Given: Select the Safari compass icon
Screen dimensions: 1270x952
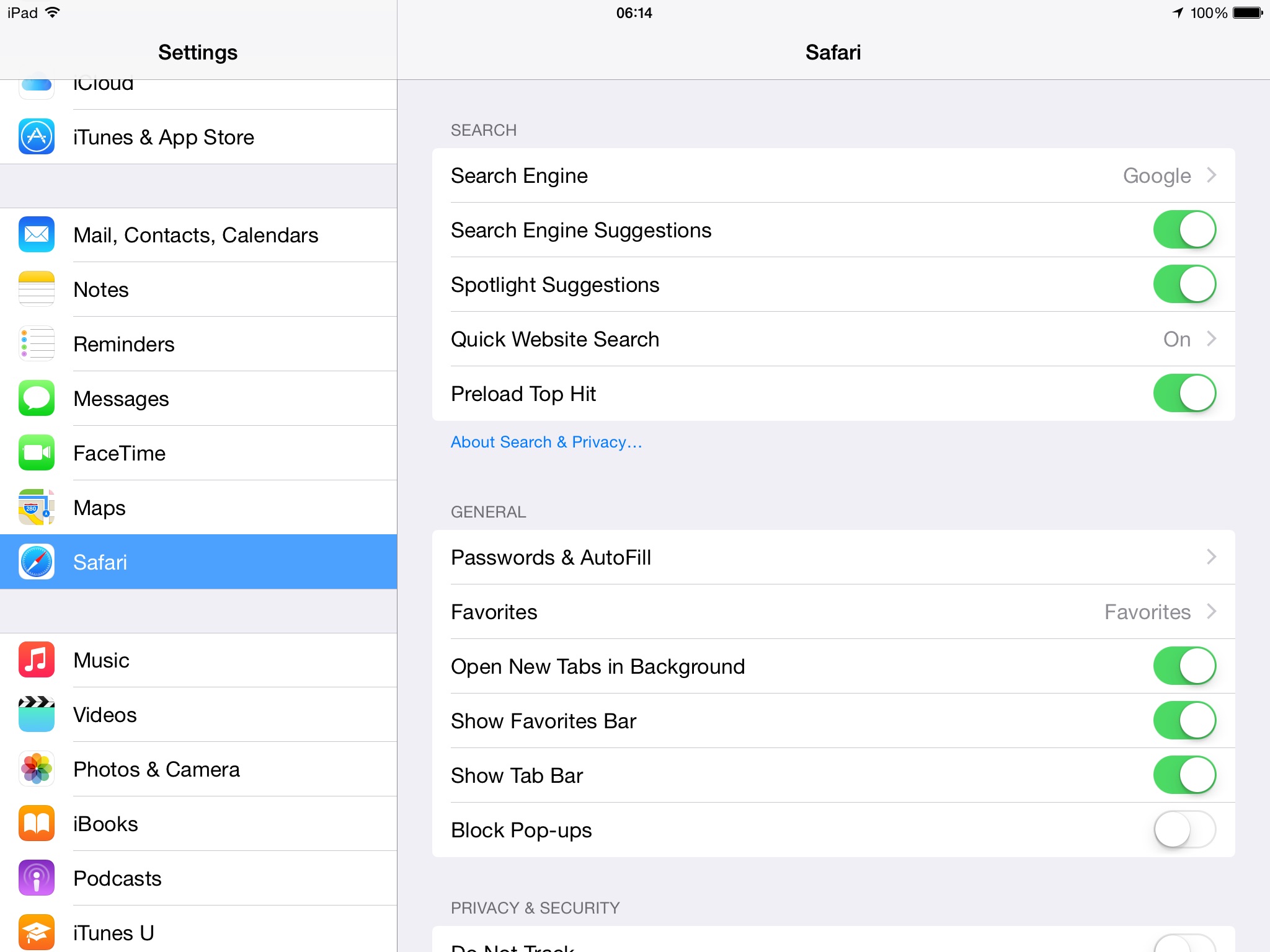Looking at the screenshot, I should click(x=37, y=562).
